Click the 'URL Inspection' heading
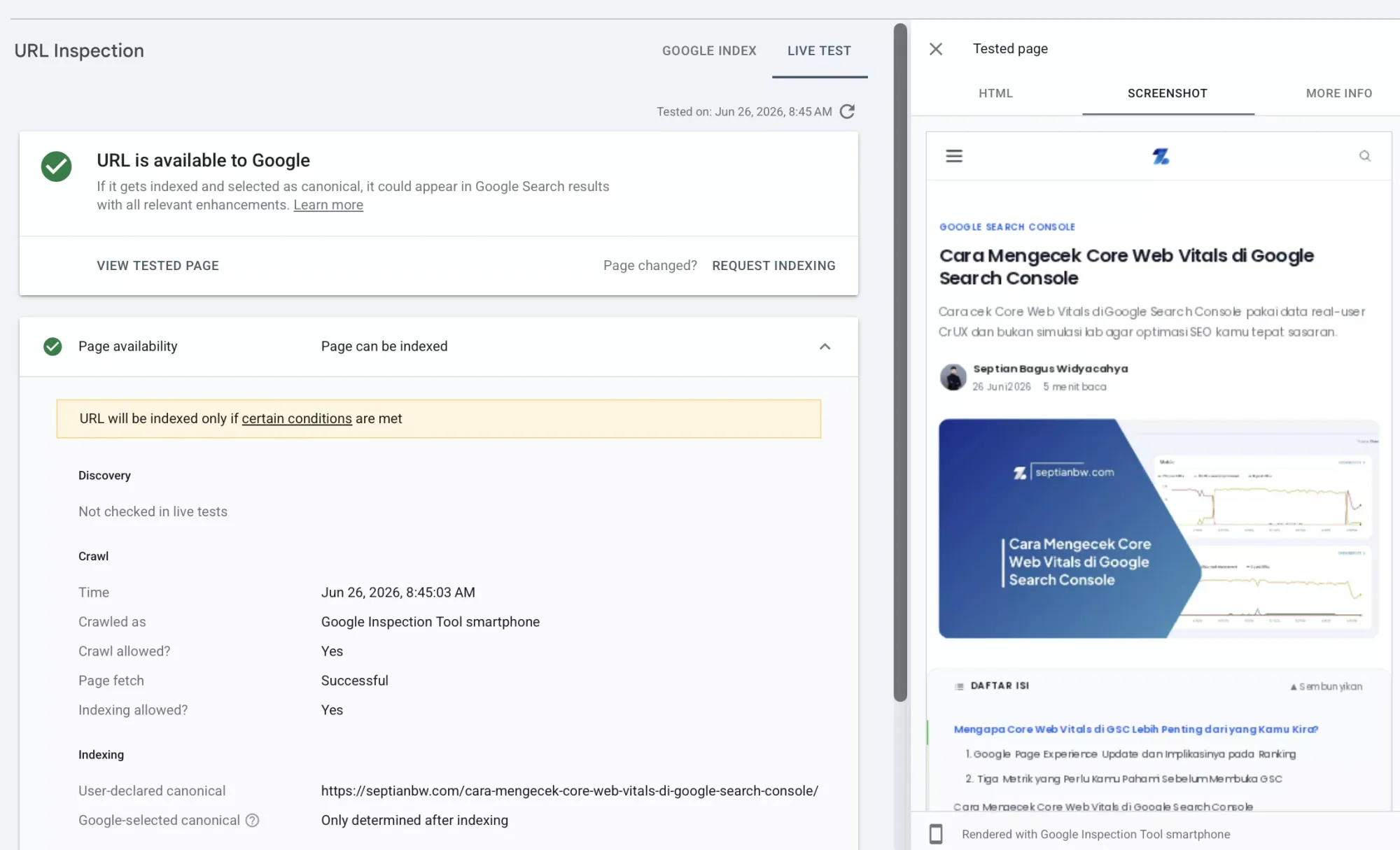This screenshot has width=1400, height=850. pos(79,50)
